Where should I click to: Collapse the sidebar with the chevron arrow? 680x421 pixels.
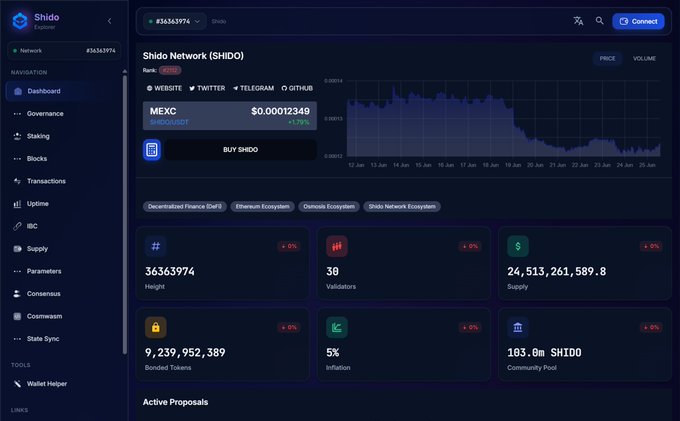pos(109,21)
